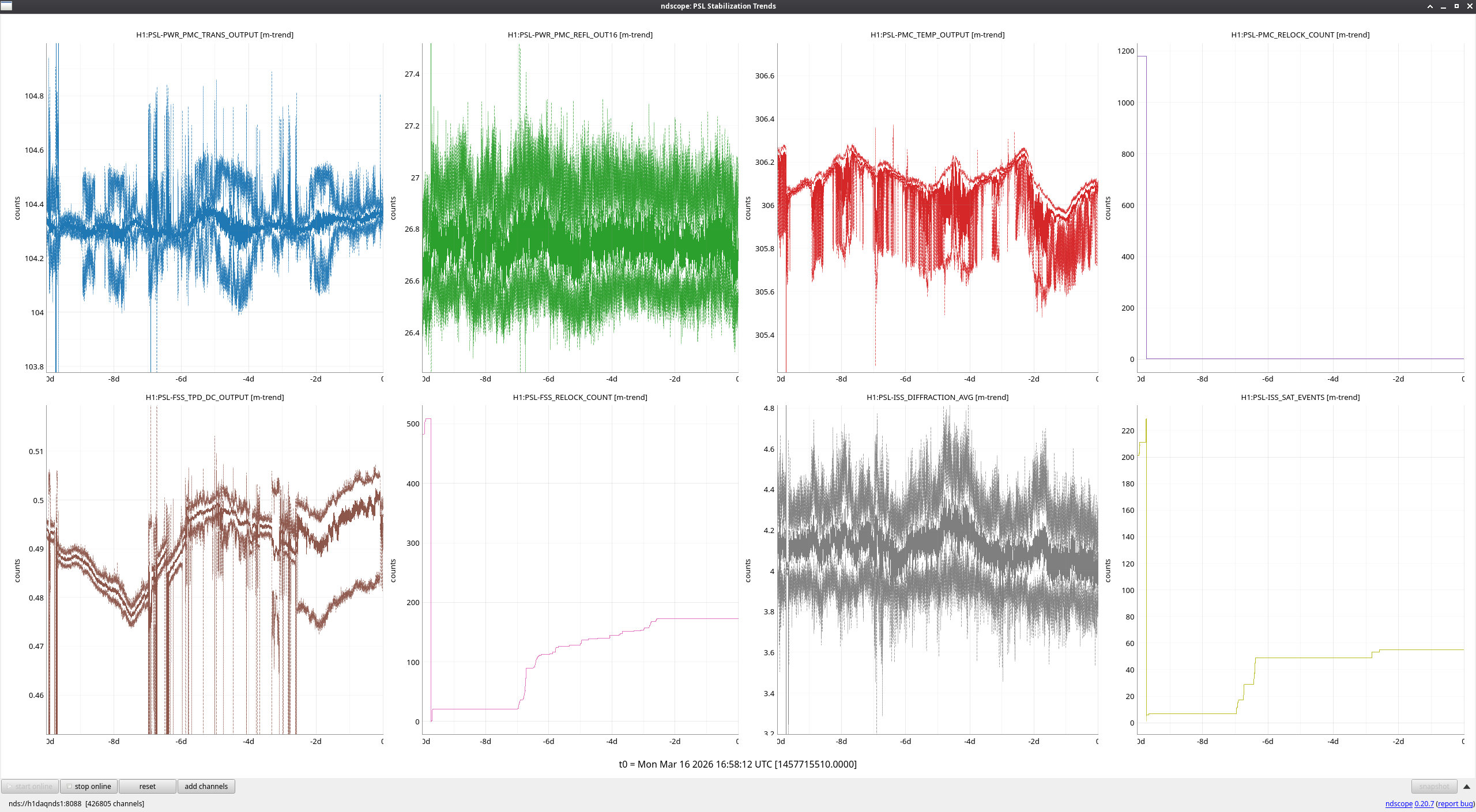Shade the window with the up-chevron icon
Image resolution: width=1476 pixels, height=812 pixels.
(1430, 6)
